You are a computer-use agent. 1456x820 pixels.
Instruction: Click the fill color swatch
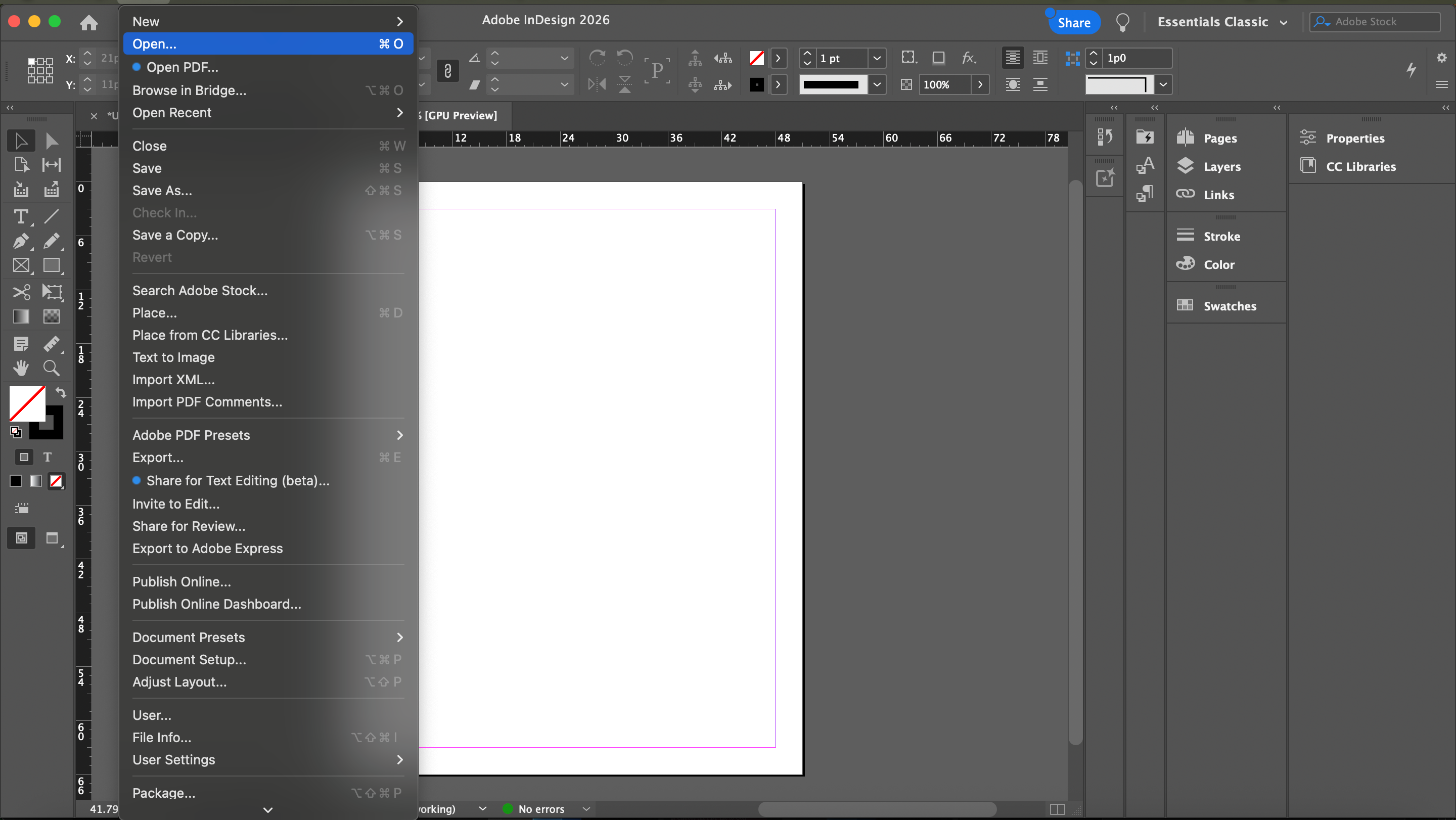tap(27, 403)
